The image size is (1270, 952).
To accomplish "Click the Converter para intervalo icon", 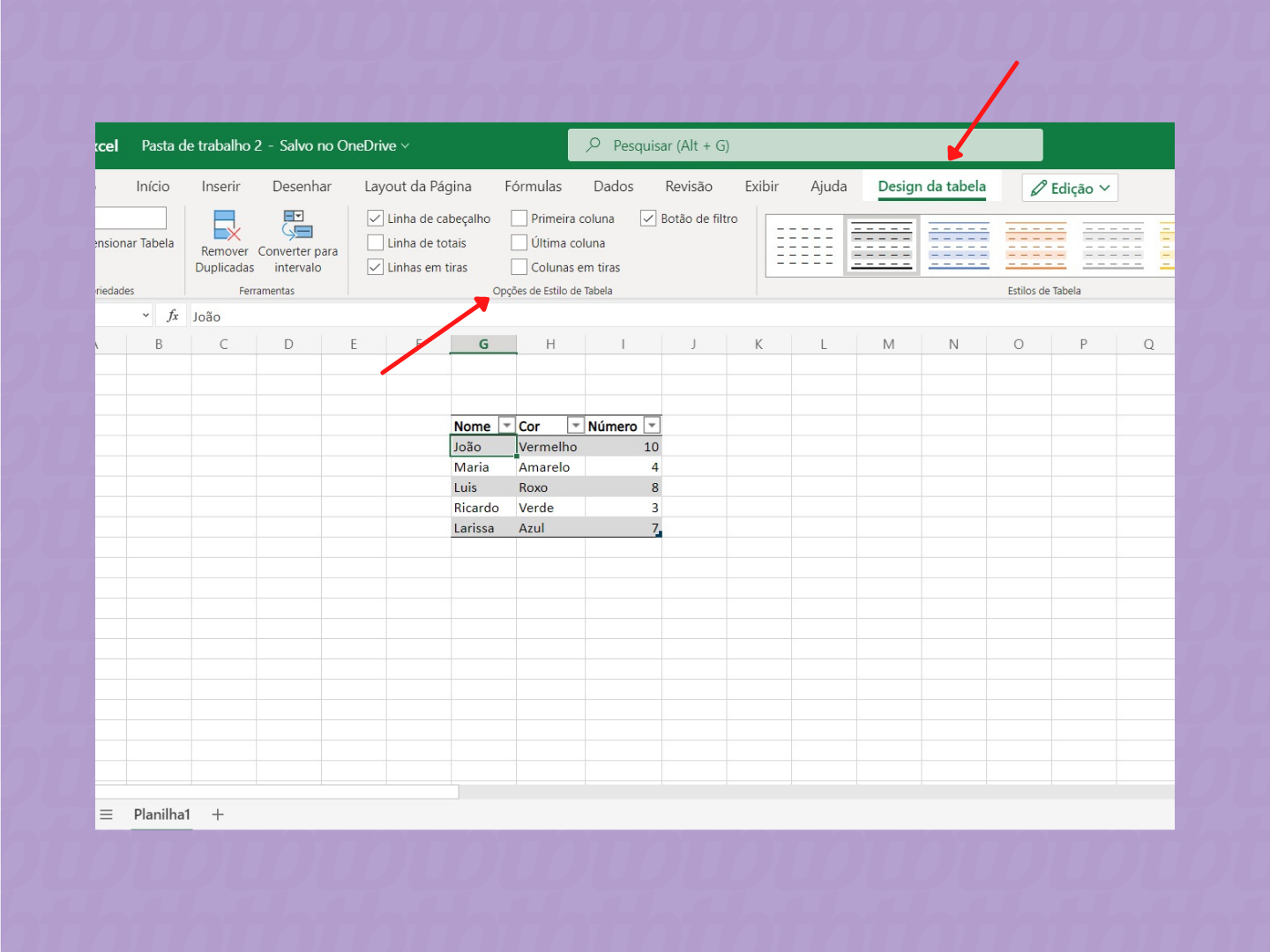I will pyautogui.click(x=297, y=225).
